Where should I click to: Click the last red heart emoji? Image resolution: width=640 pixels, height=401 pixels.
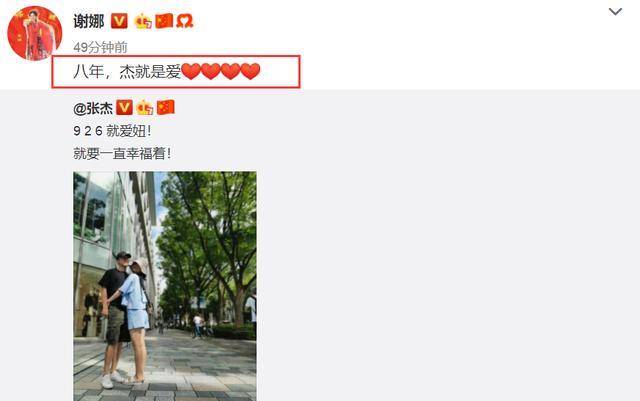[x=250, y=71]
